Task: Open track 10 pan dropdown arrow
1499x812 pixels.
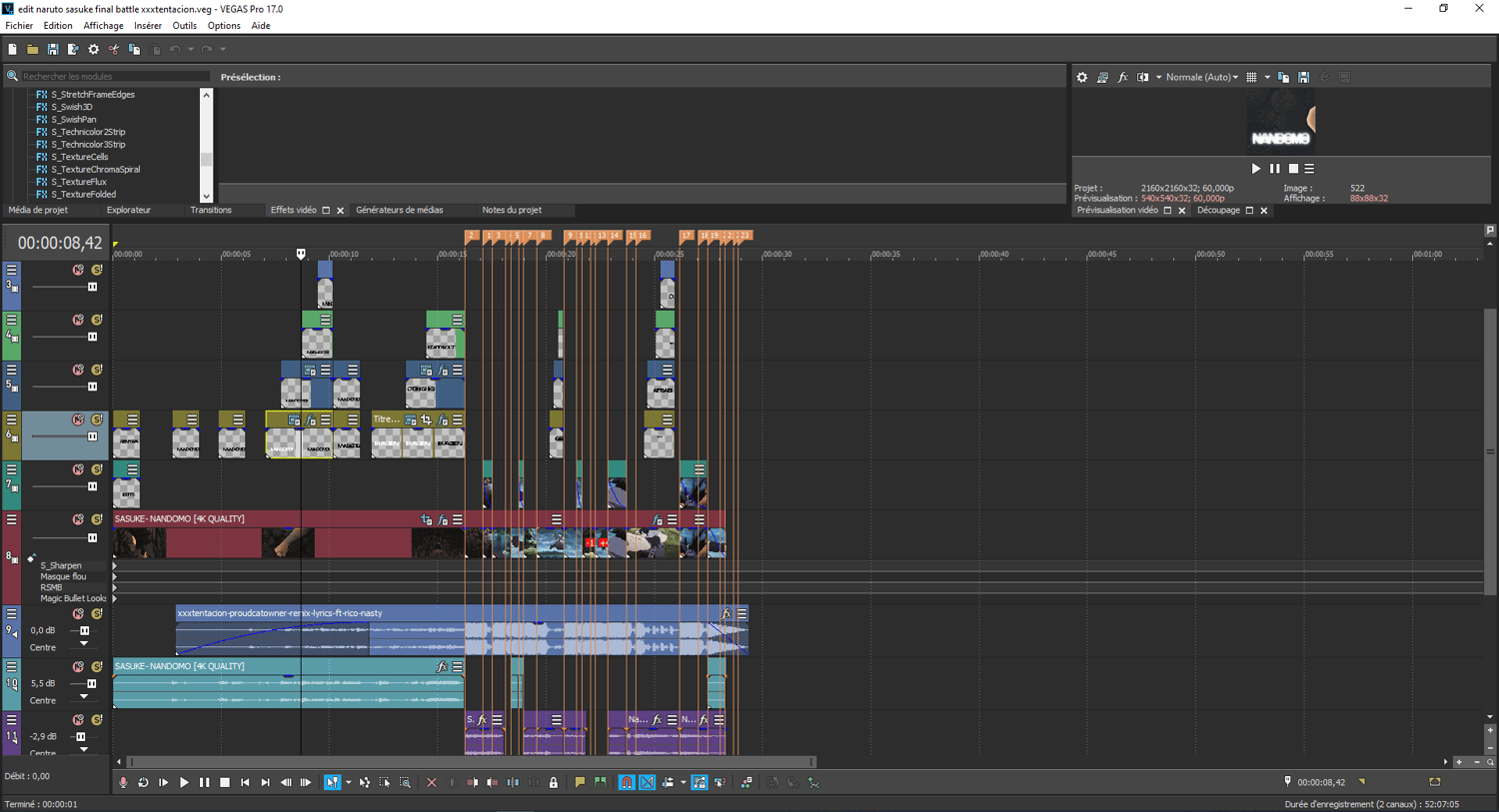Action: click(84, 697)
